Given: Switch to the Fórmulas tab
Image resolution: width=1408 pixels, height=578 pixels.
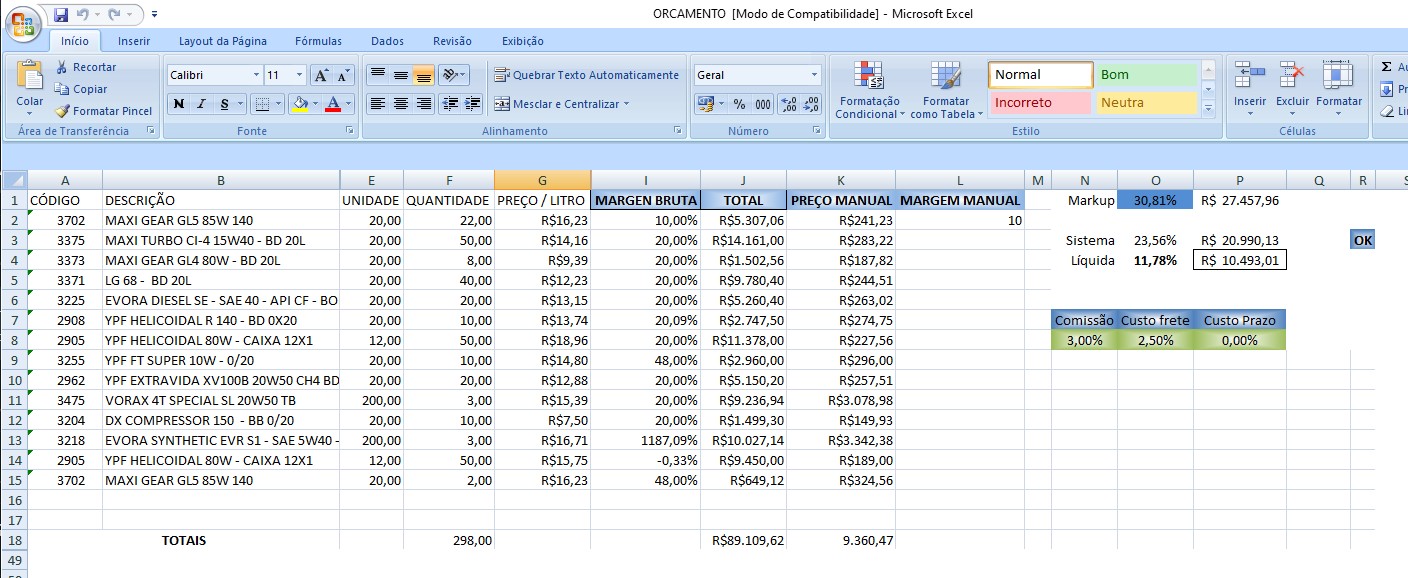Looking at the screenshot, I should pyautogui.click(x=318, y=41).
